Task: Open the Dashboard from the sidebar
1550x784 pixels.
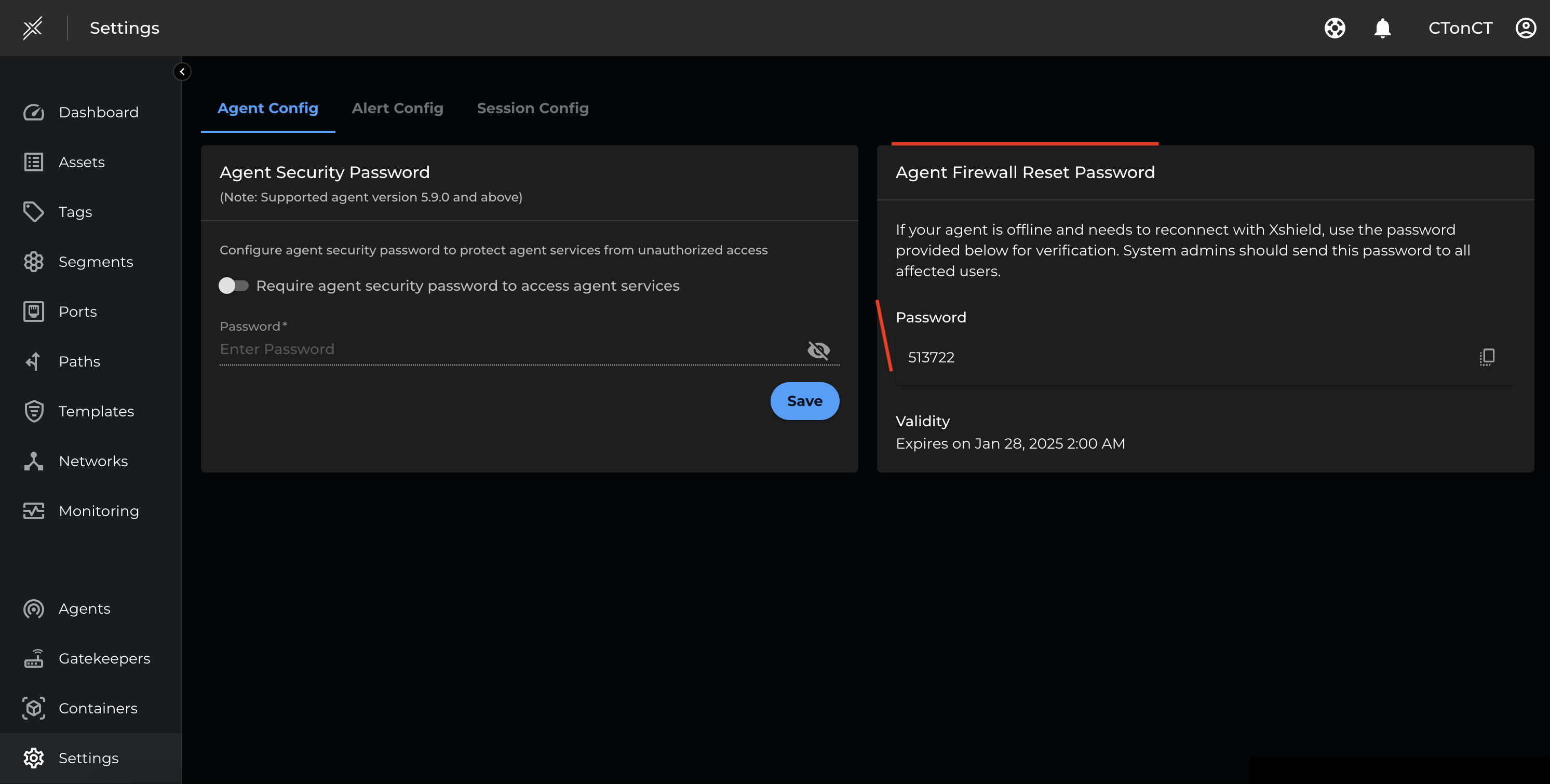Action: point(98,112)
